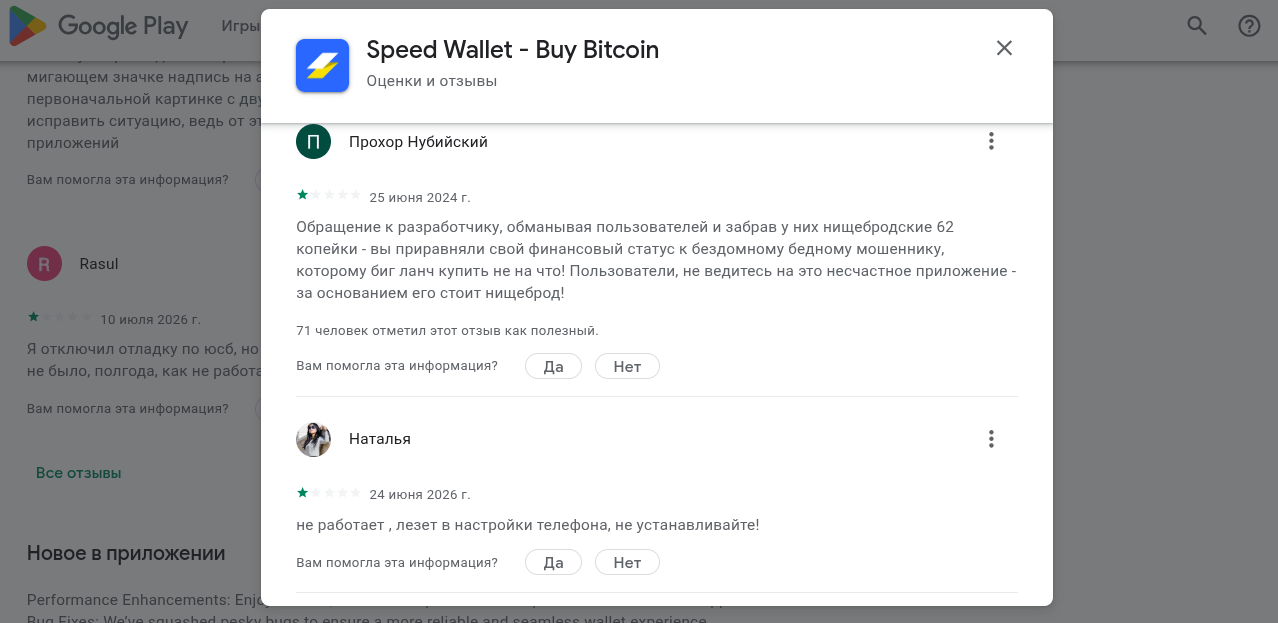
Task: Click Прохор Нубийский's green avatar
Action: (313, 141)
